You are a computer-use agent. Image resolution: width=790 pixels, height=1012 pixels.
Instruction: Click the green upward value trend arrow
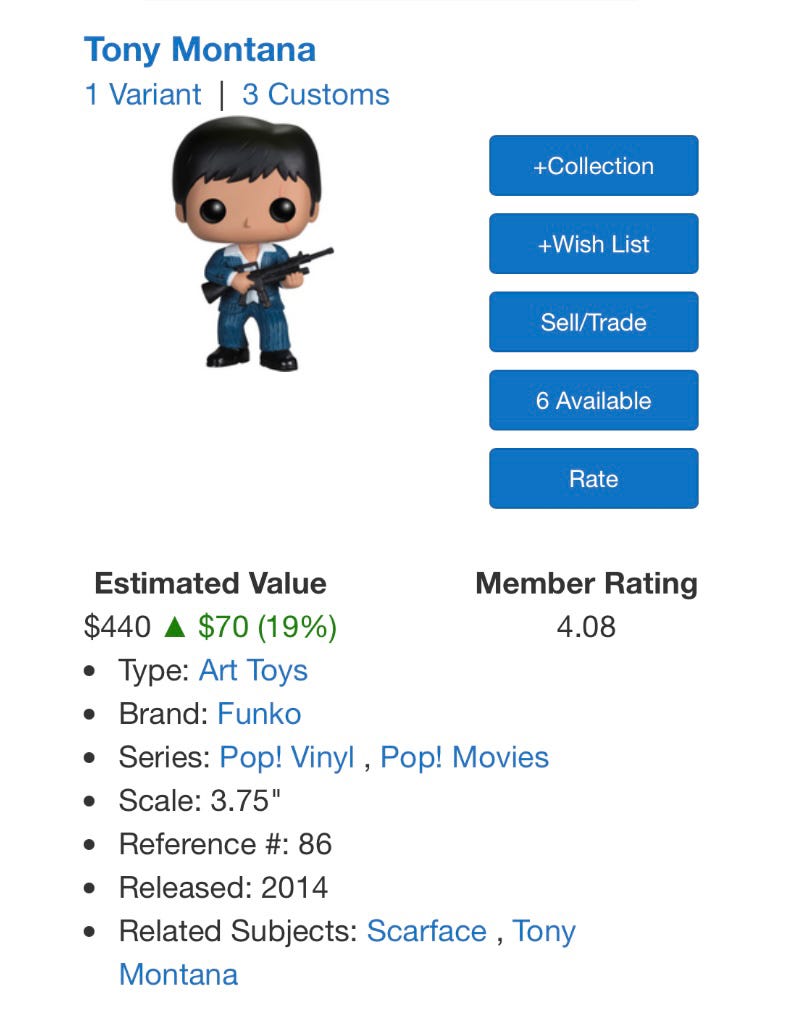click(x=175, y=627)
